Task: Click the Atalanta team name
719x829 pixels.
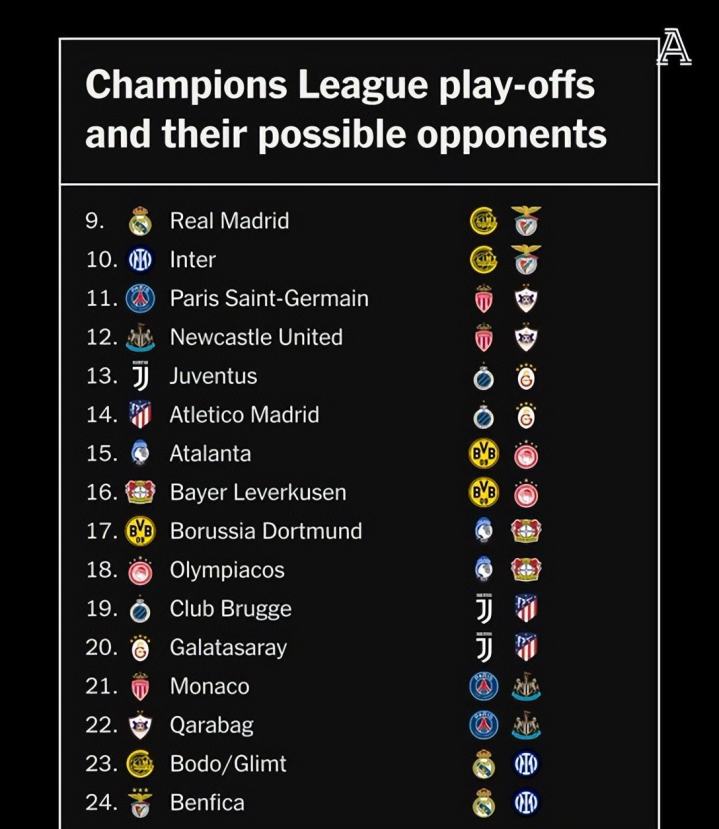Action: [x=210, y=453]
